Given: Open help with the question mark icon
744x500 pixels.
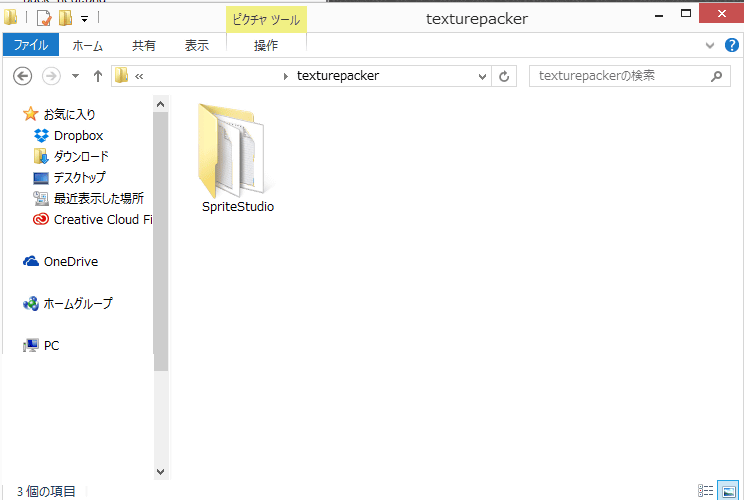Looking at the screenshot, I should point(732,45).
